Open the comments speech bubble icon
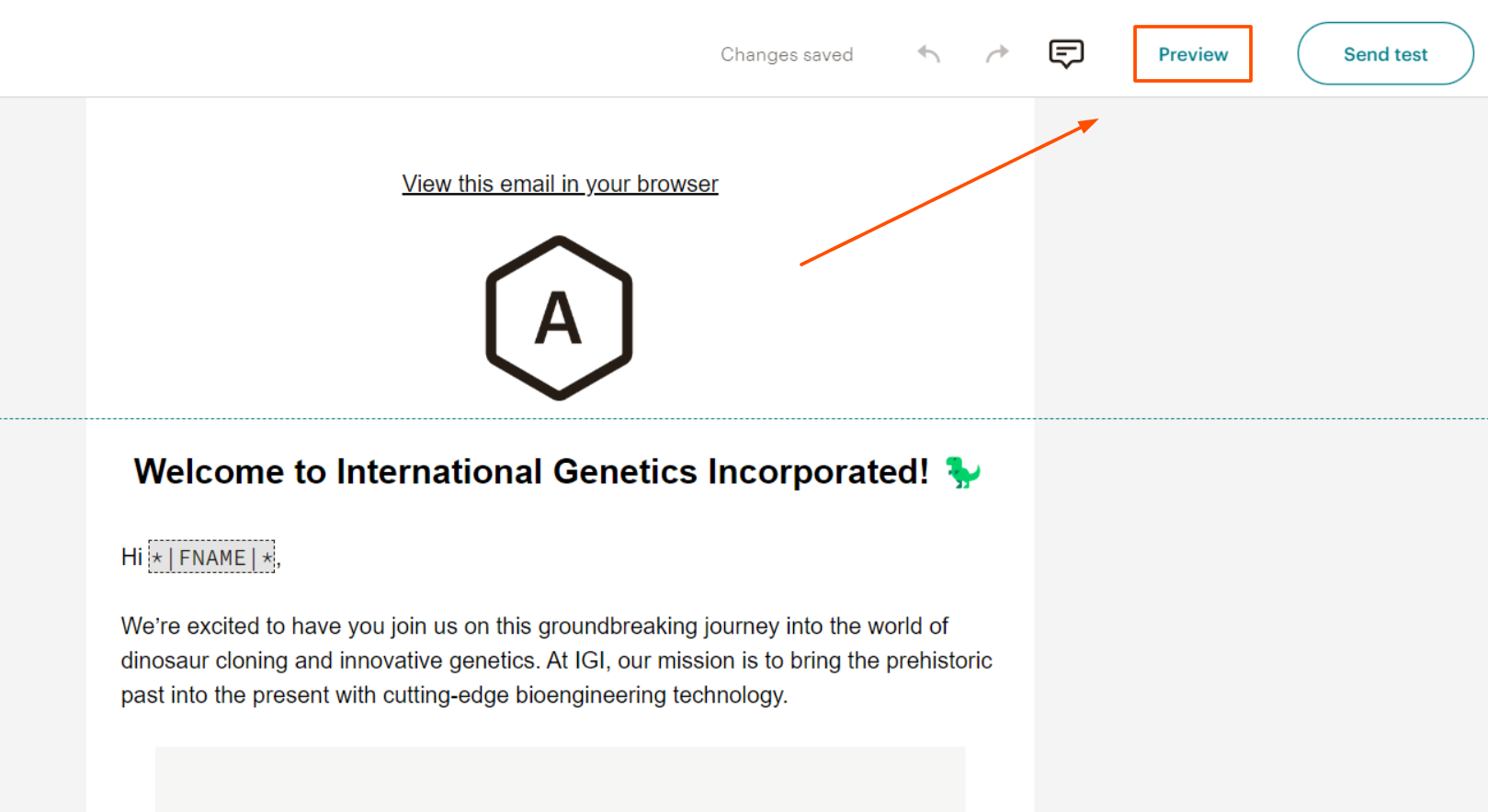This screenshot has height=812, width=1488. (x=1066, y=54)
